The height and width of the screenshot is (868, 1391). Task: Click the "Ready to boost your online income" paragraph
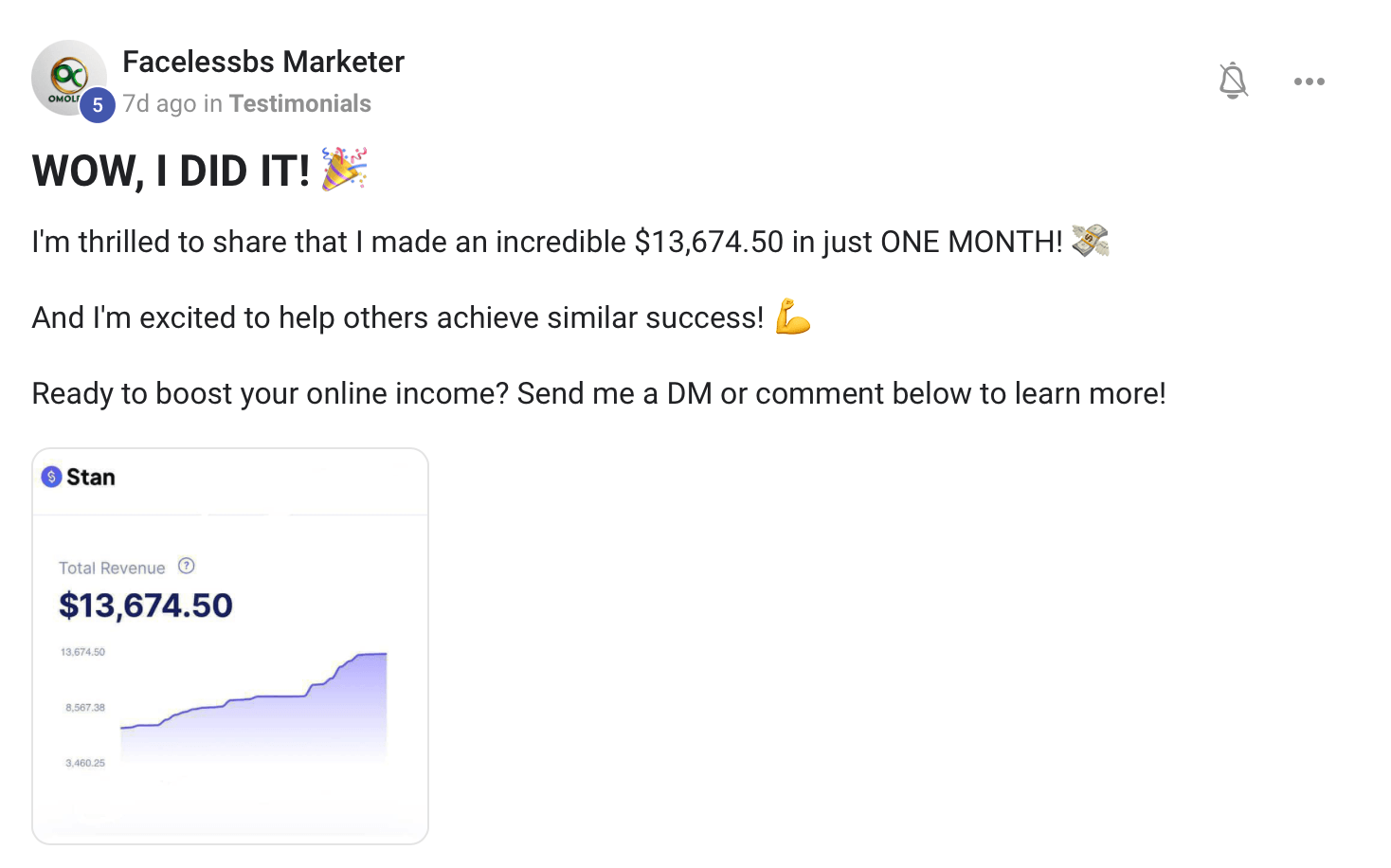[599, 393]
